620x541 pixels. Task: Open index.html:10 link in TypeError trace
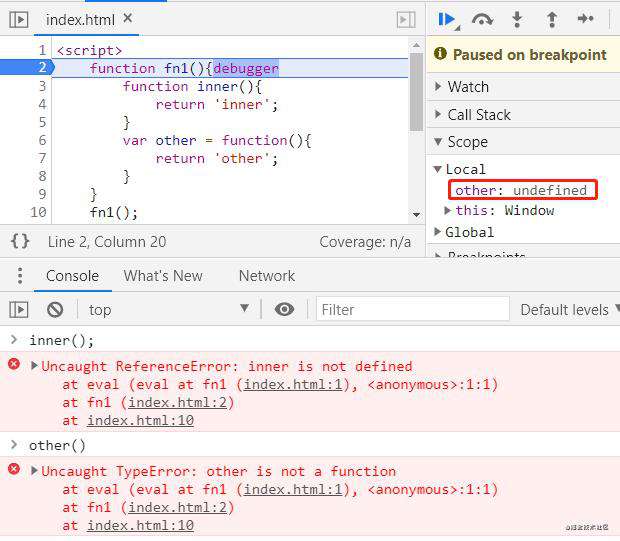(140, 526)
